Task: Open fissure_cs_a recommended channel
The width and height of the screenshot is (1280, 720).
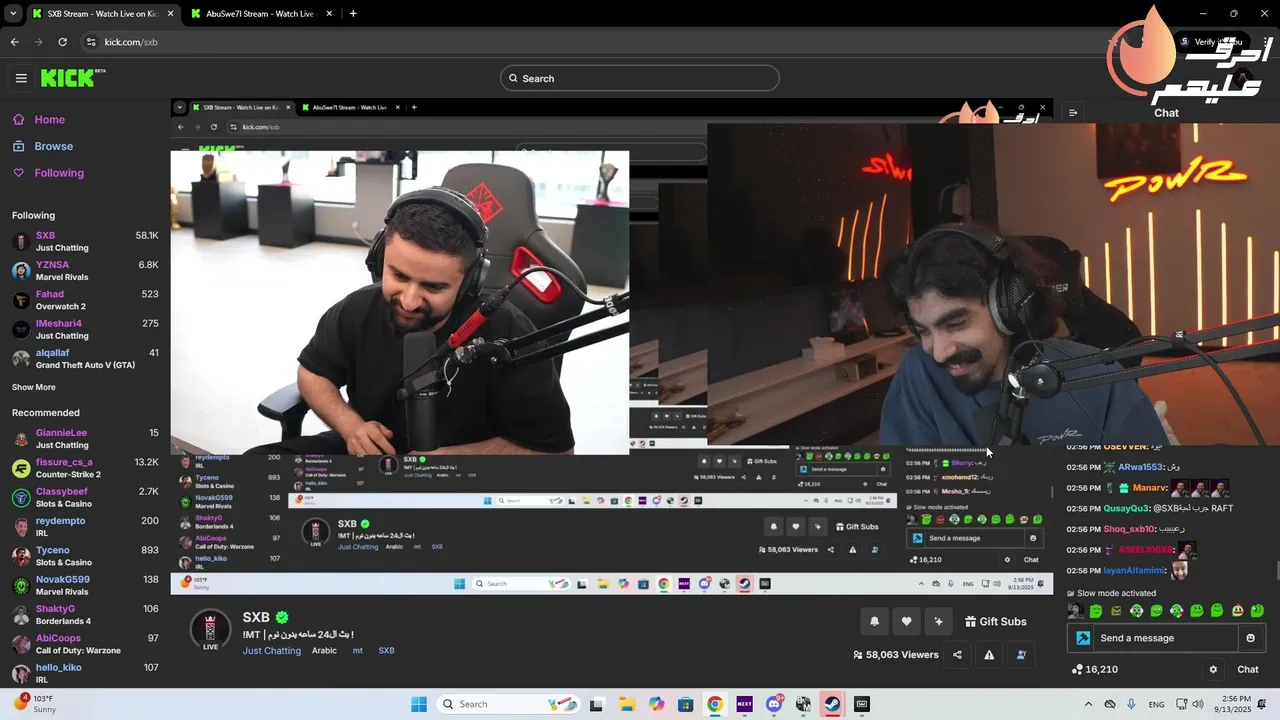Action: pos(85,468)
